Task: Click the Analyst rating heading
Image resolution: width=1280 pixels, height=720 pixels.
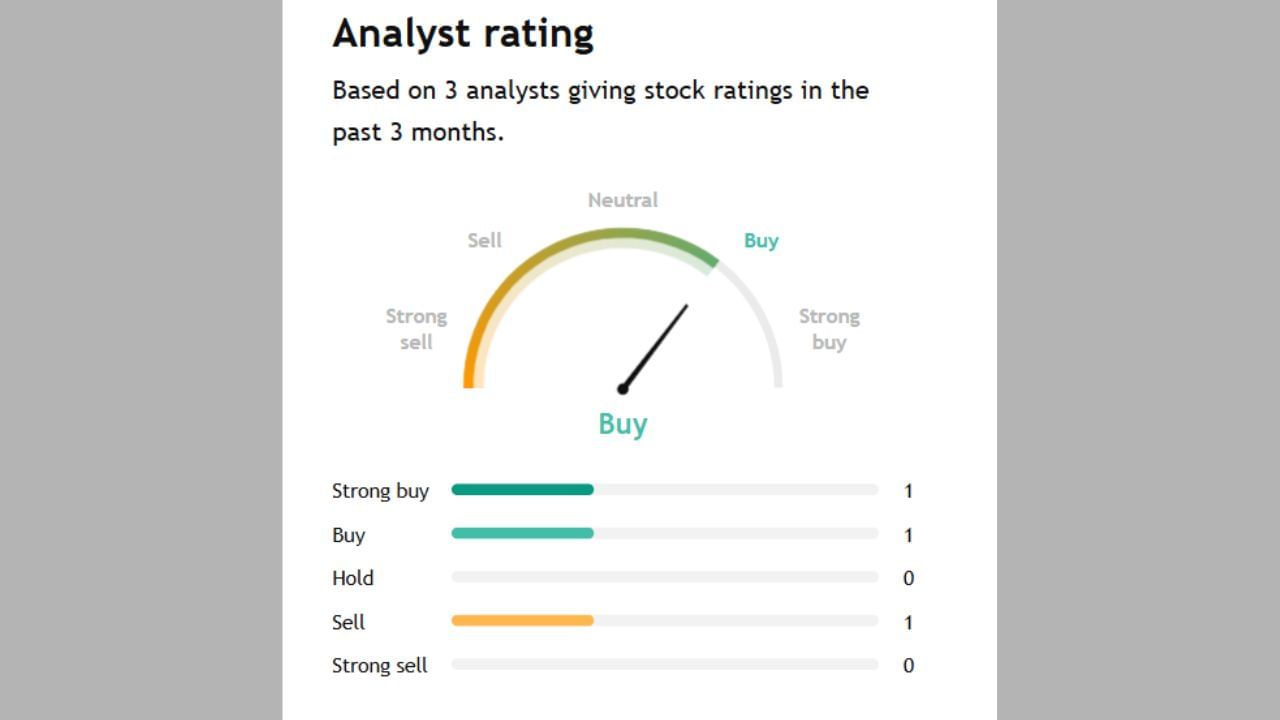Action: 463,33
